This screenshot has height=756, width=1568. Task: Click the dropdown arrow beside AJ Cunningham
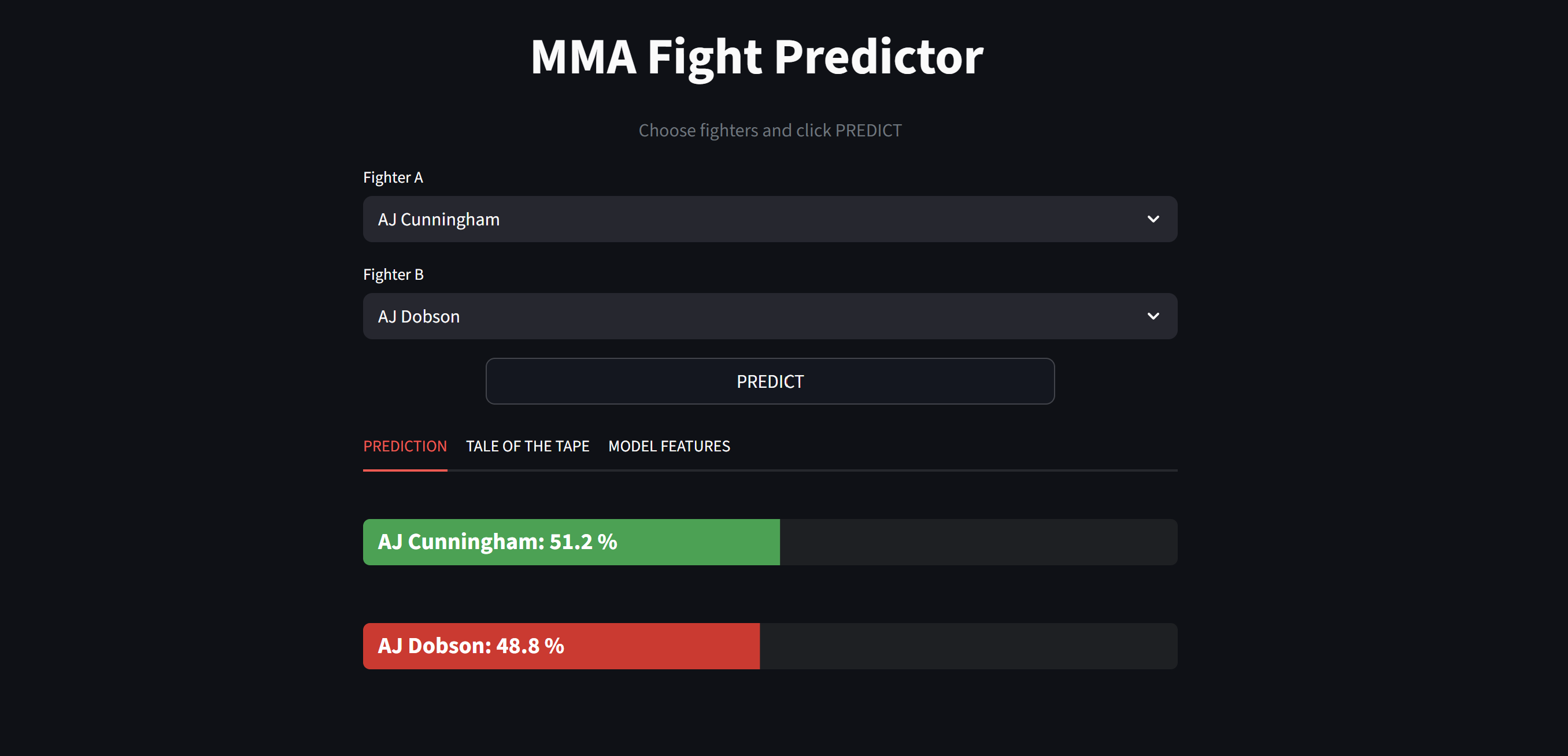1153,219
